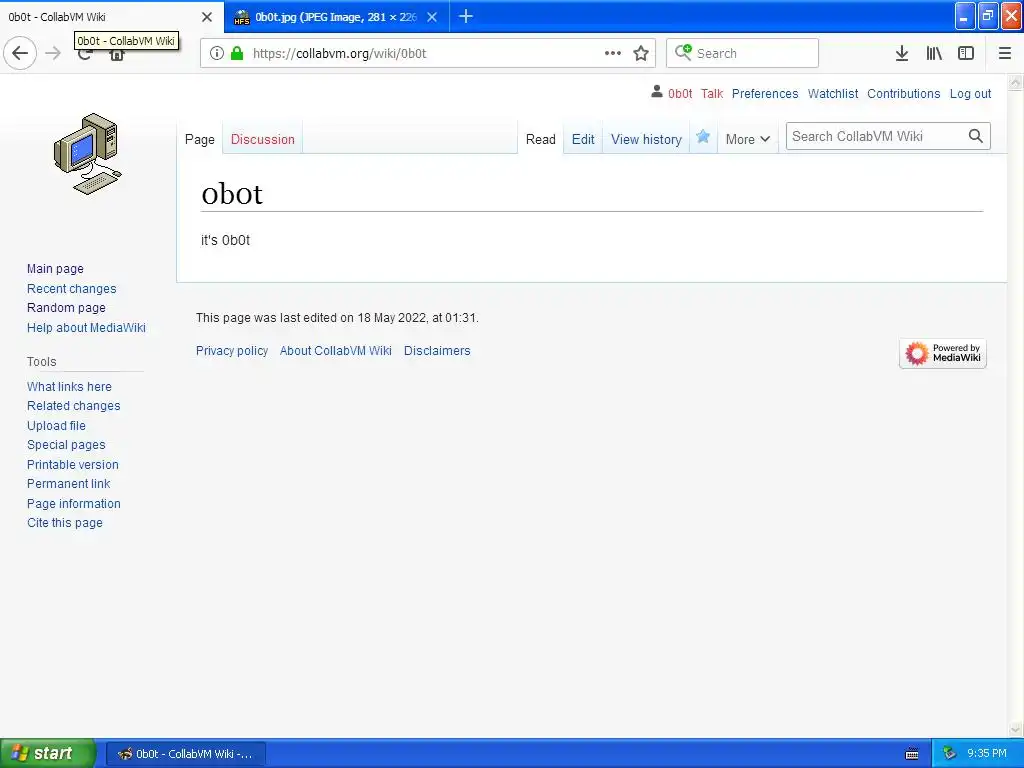The image size is (1024, 768).
Task: Click the keyboard icon on taskbar
Action: click(x=912, y=754)
